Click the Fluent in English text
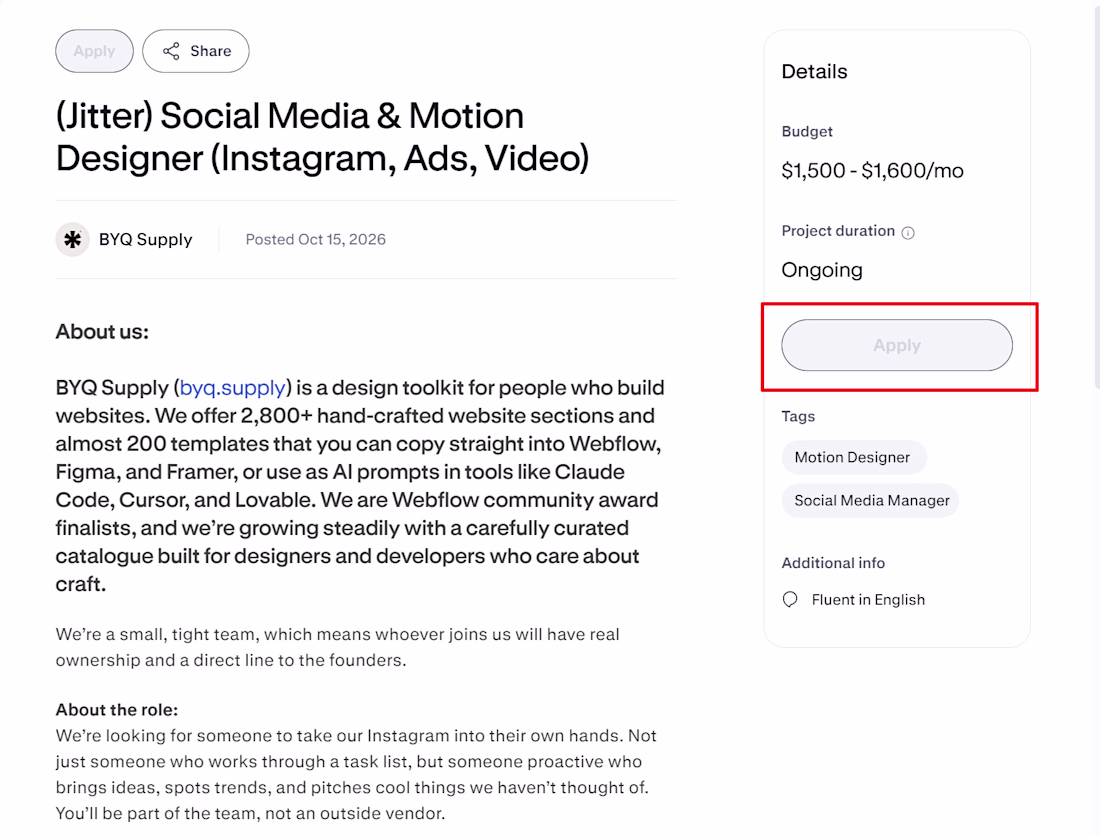 click(x=868, y=600)
